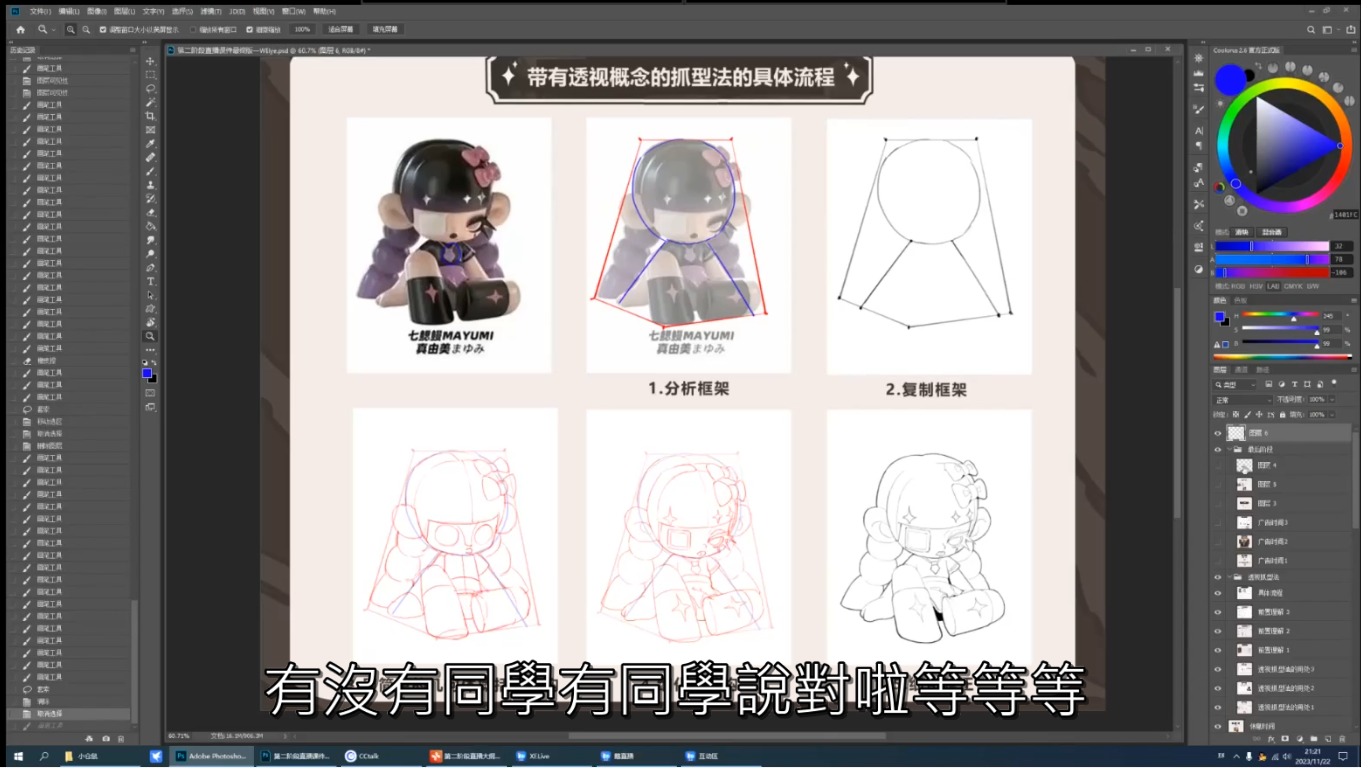Image resolution: width=1361 pixels, height=768 pixels.
Task: Click the 100% zoom button
Action: [302, 29]
